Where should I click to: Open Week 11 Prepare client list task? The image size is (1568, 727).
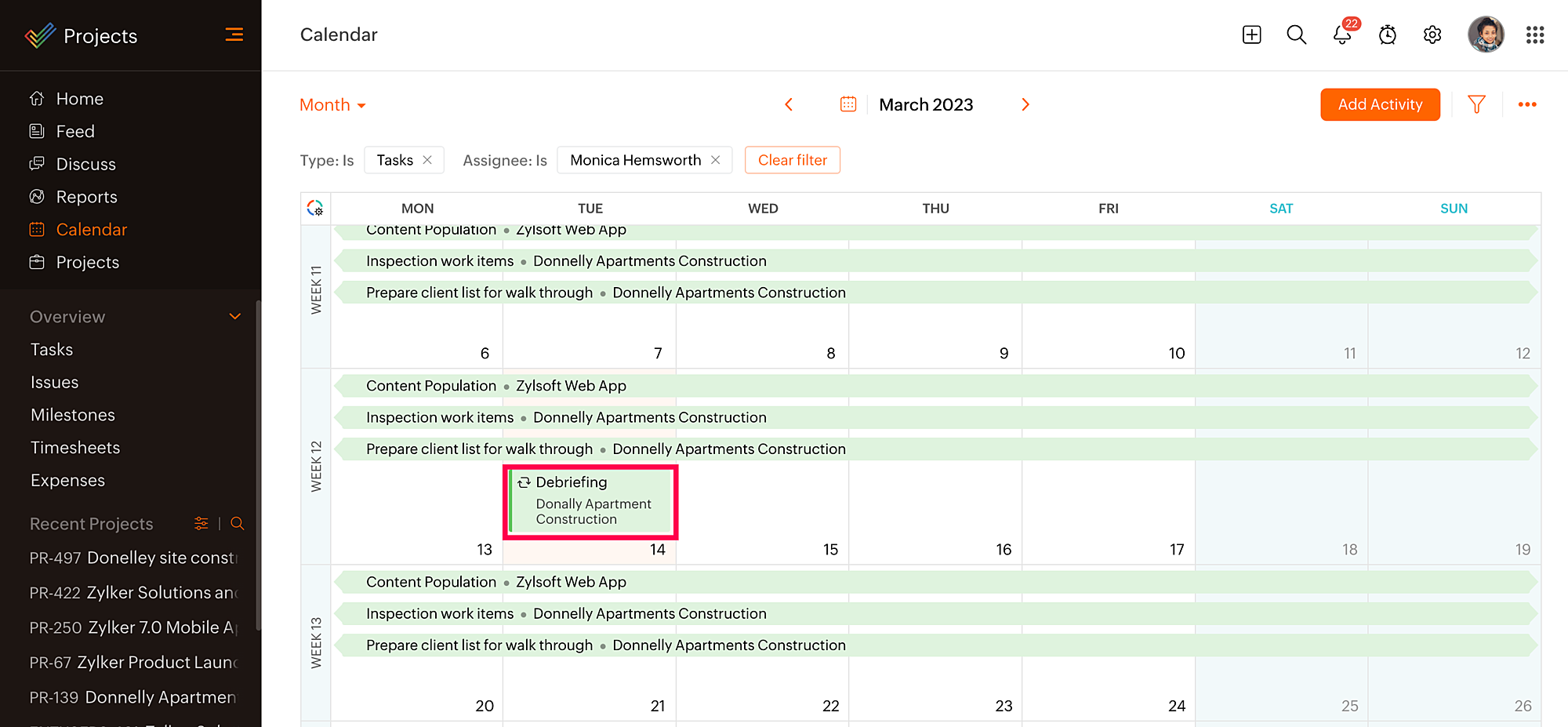[935, 293]
